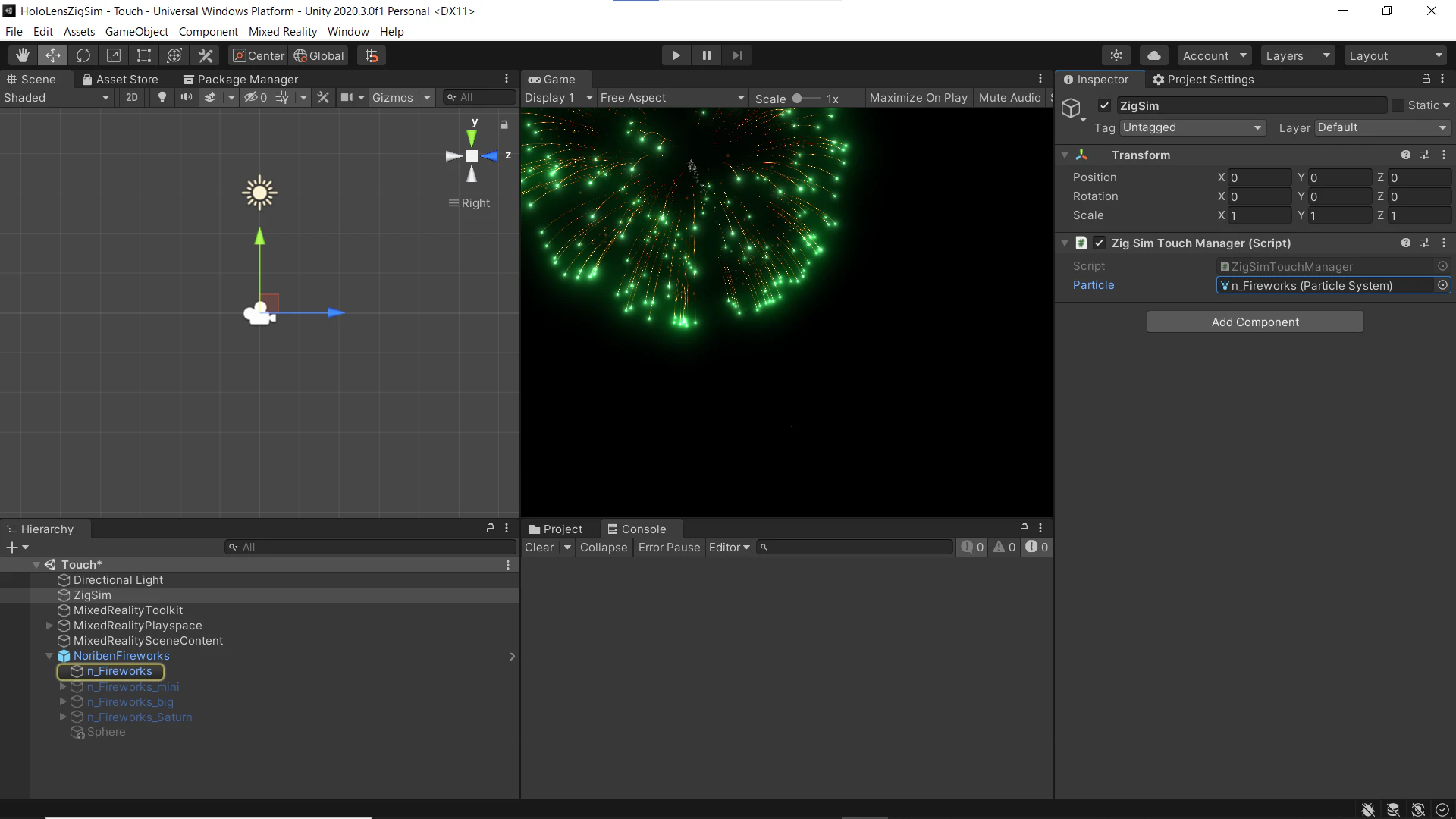Toggle Maximize On Play
This screenshot has height=819, width=1456.
(x=918, y=97)
